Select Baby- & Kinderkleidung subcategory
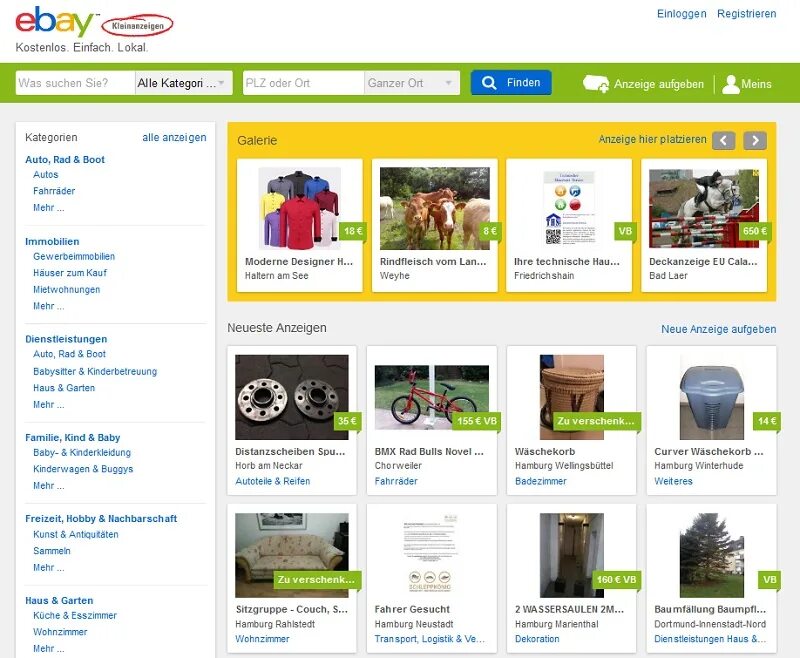The height and width of the screenshot is (658, 800). [x=82, y=452]
